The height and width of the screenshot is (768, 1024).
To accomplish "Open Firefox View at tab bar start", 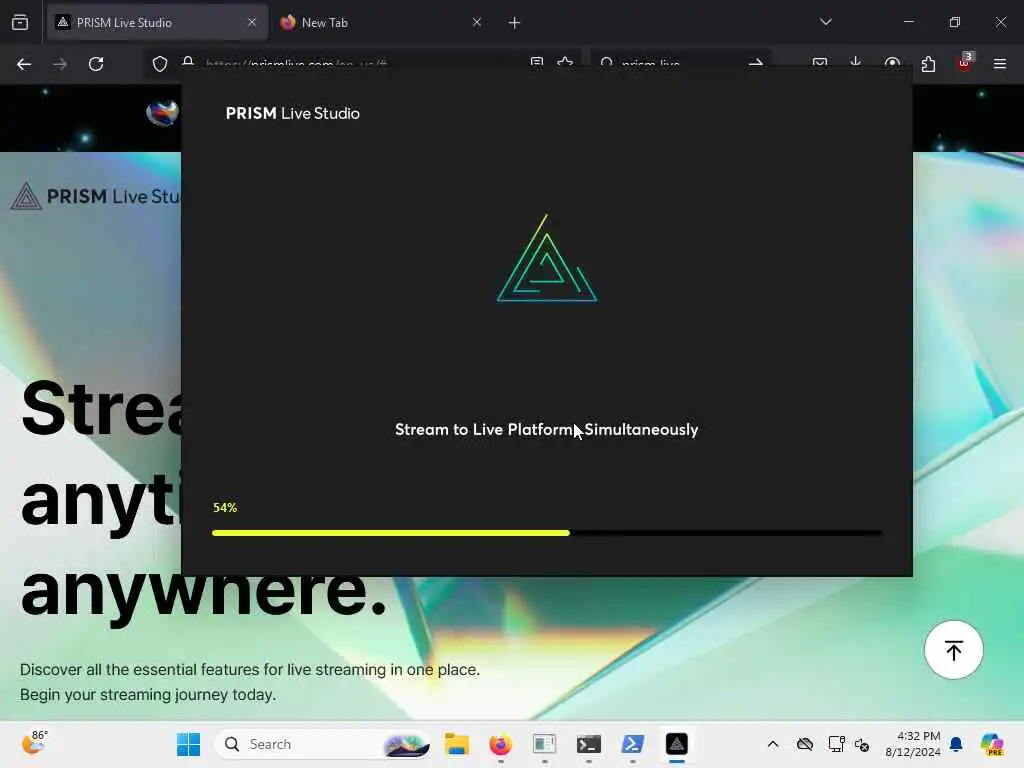I will coord(20,23).
